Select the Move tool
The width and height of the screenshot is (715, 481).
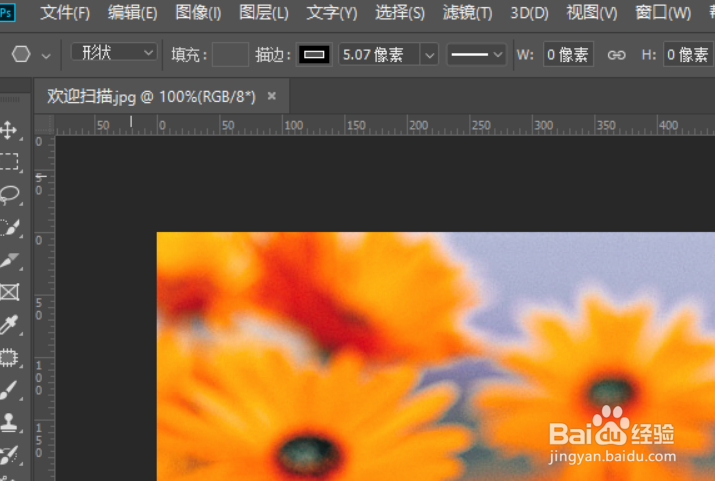coord(9,130)
